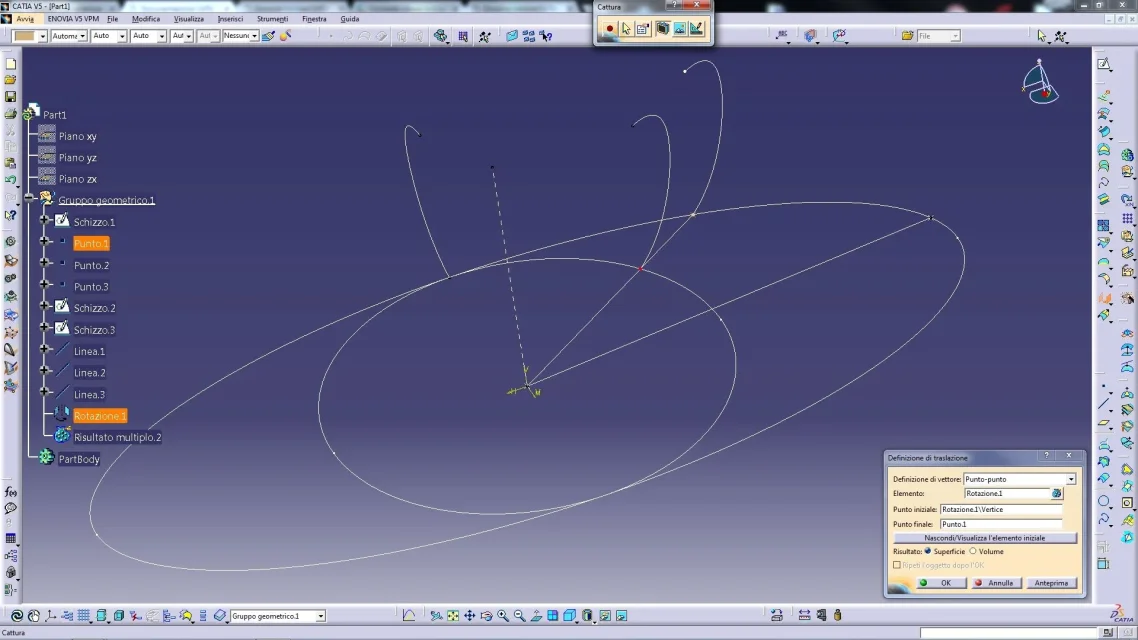Open the Avvia menu

[25, 19]
